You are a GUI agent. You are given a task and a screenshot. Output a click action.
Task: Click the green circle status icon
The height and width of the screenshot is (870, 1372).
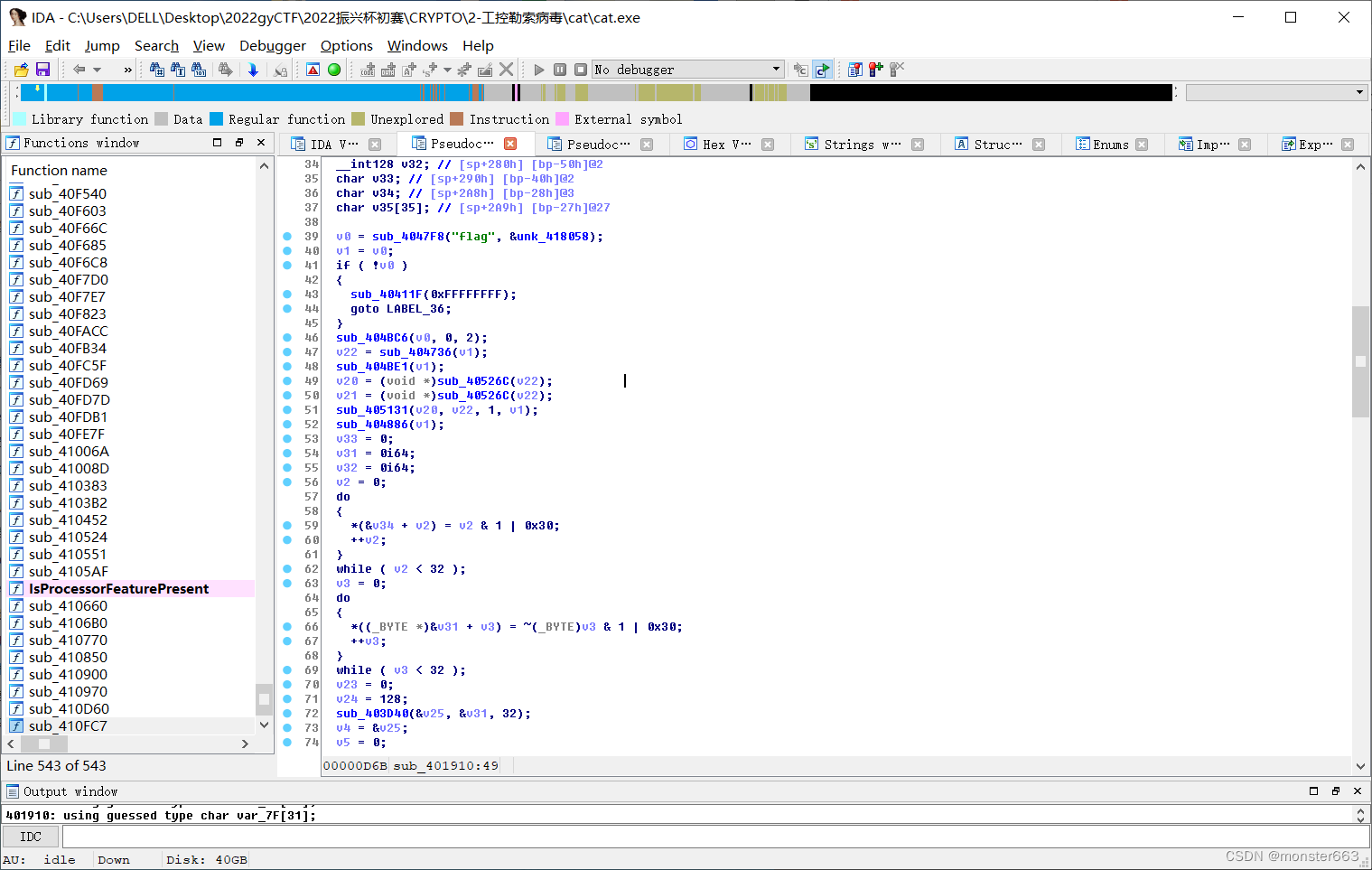click(x=334, y=70)
